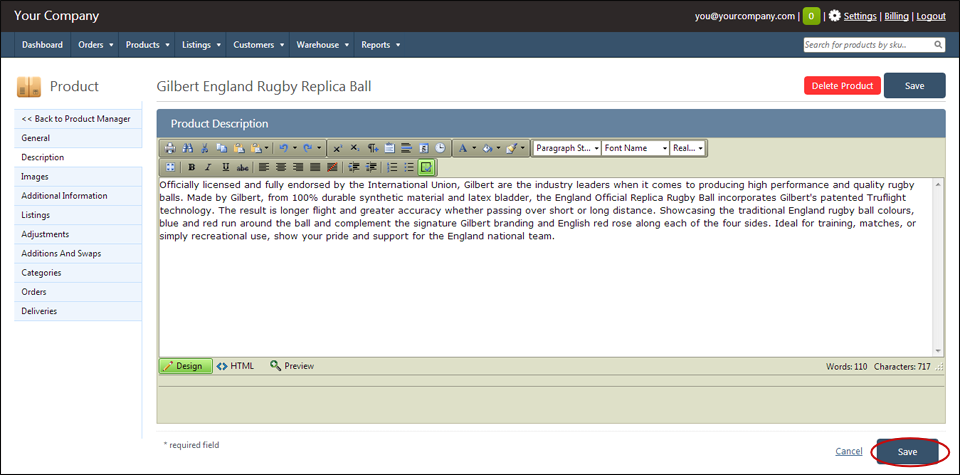
Task: Click the Logout link
Action: 931,17
